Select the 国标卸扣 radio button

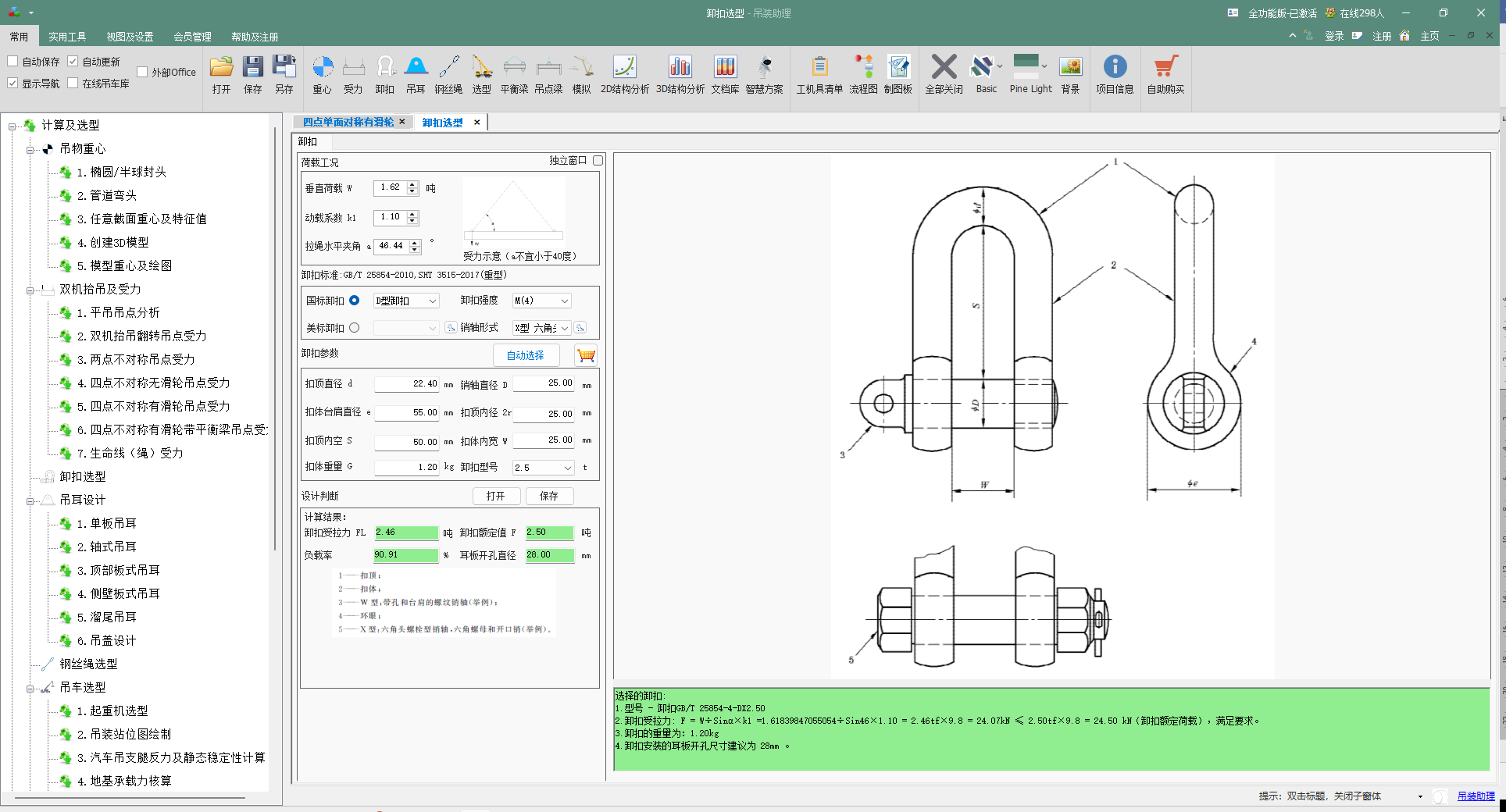(355, 301)
